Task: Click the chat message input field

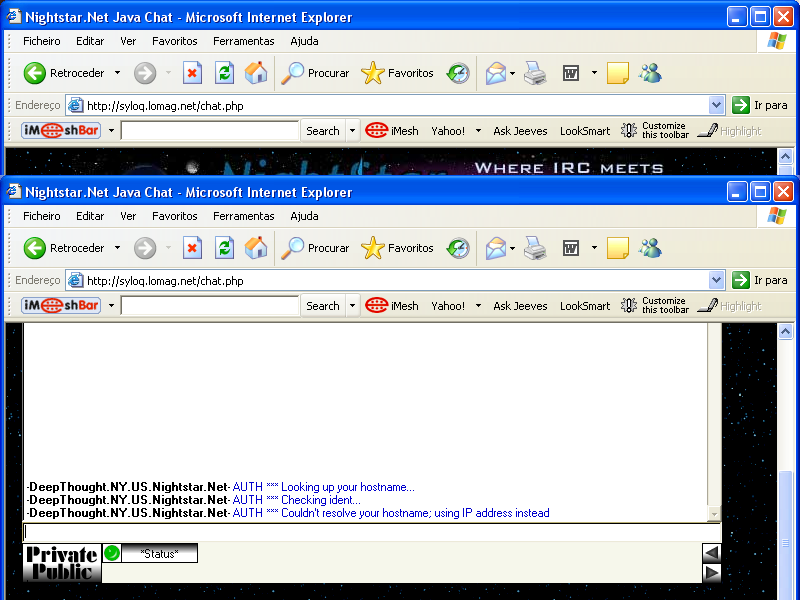Action: 372,532
